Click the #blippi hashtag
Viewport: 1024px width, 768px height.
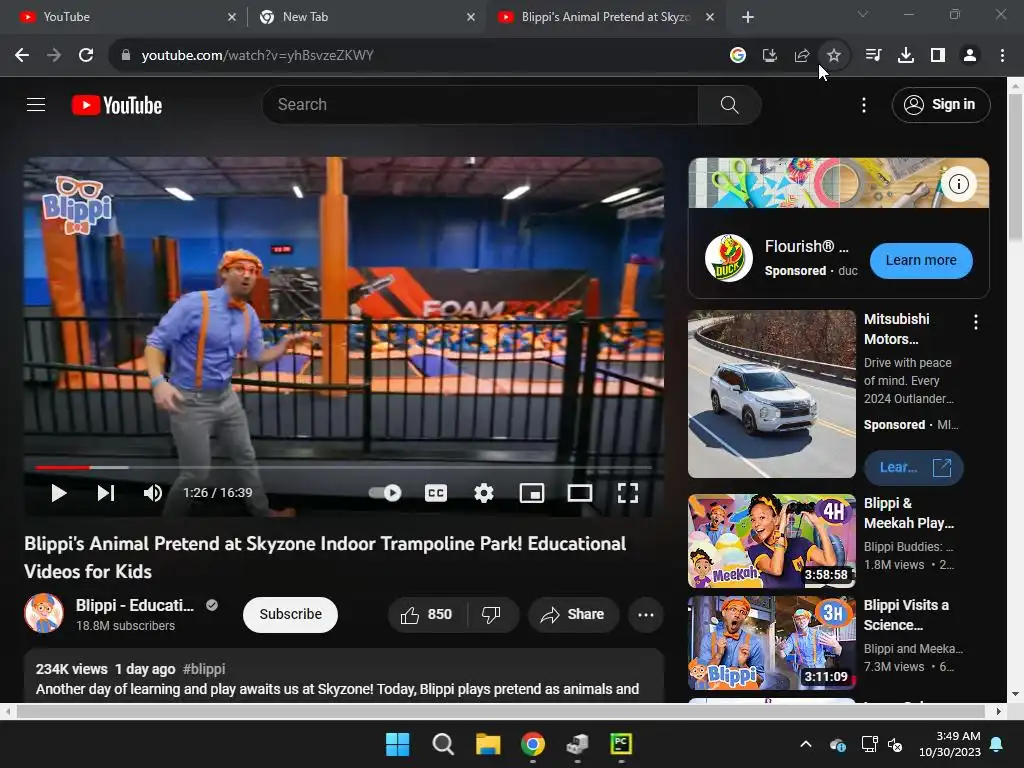coord(204,669)
